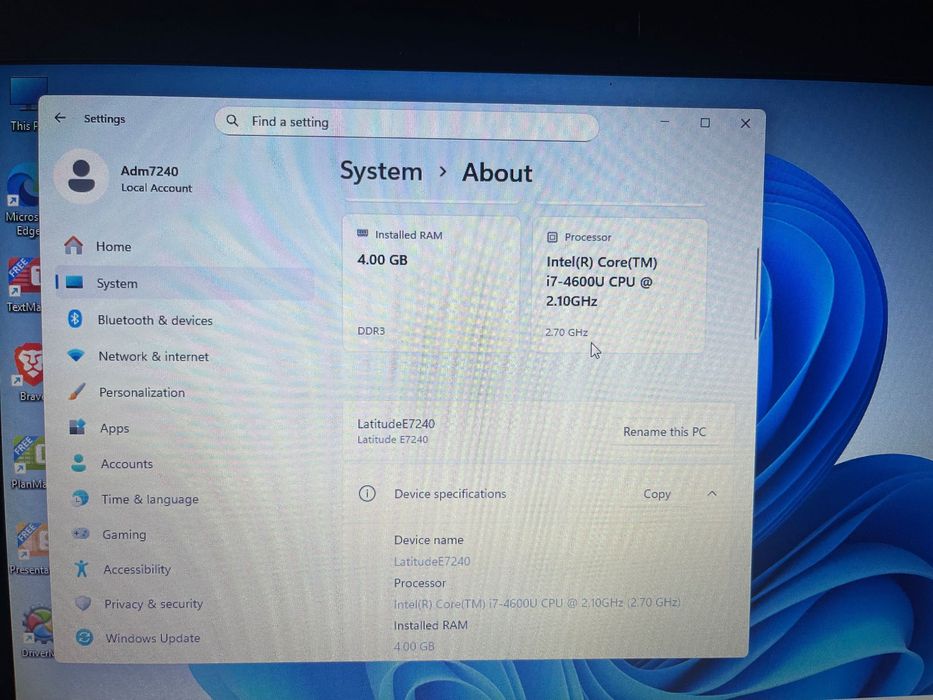933x700 pixels.
Task: Click the LatitudeE7240 PC name heading
Action: (x=396, y=423)
